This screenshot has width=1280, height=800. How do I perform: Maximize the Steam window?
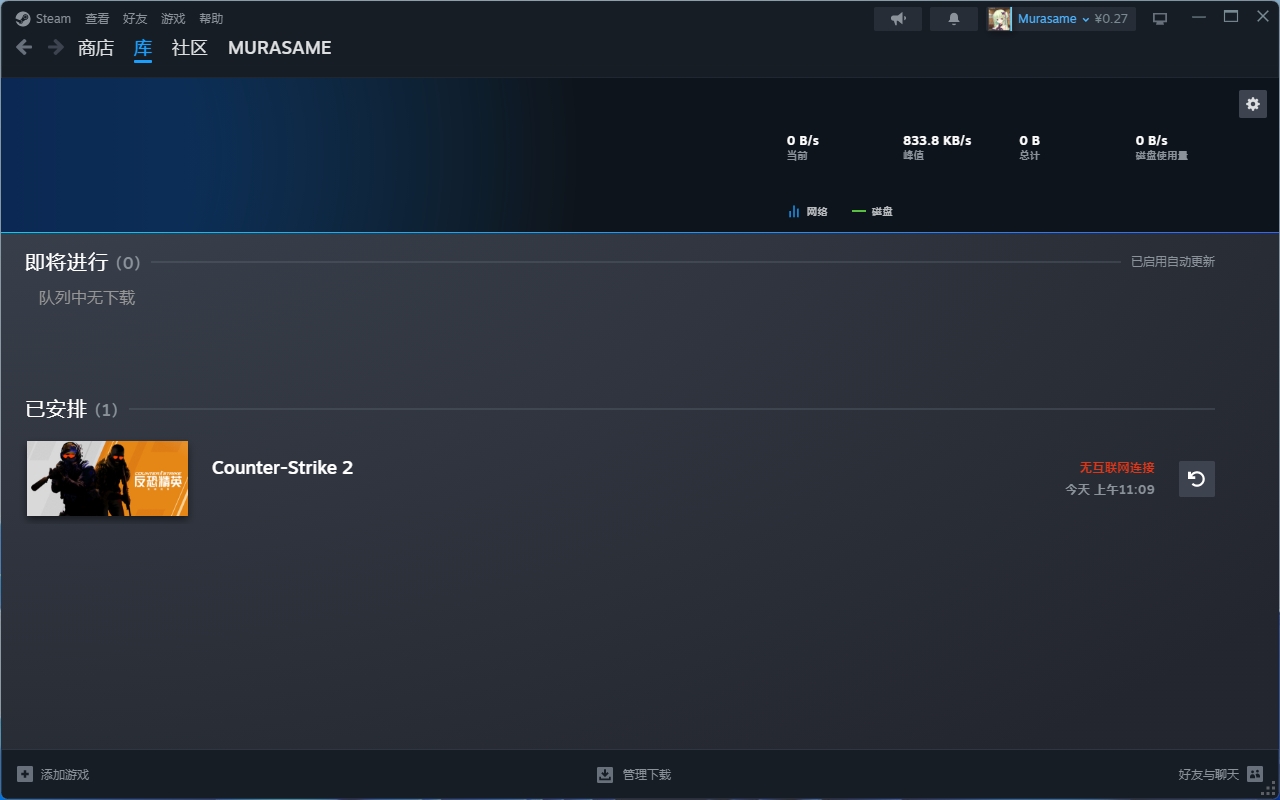click(1231, 17)
